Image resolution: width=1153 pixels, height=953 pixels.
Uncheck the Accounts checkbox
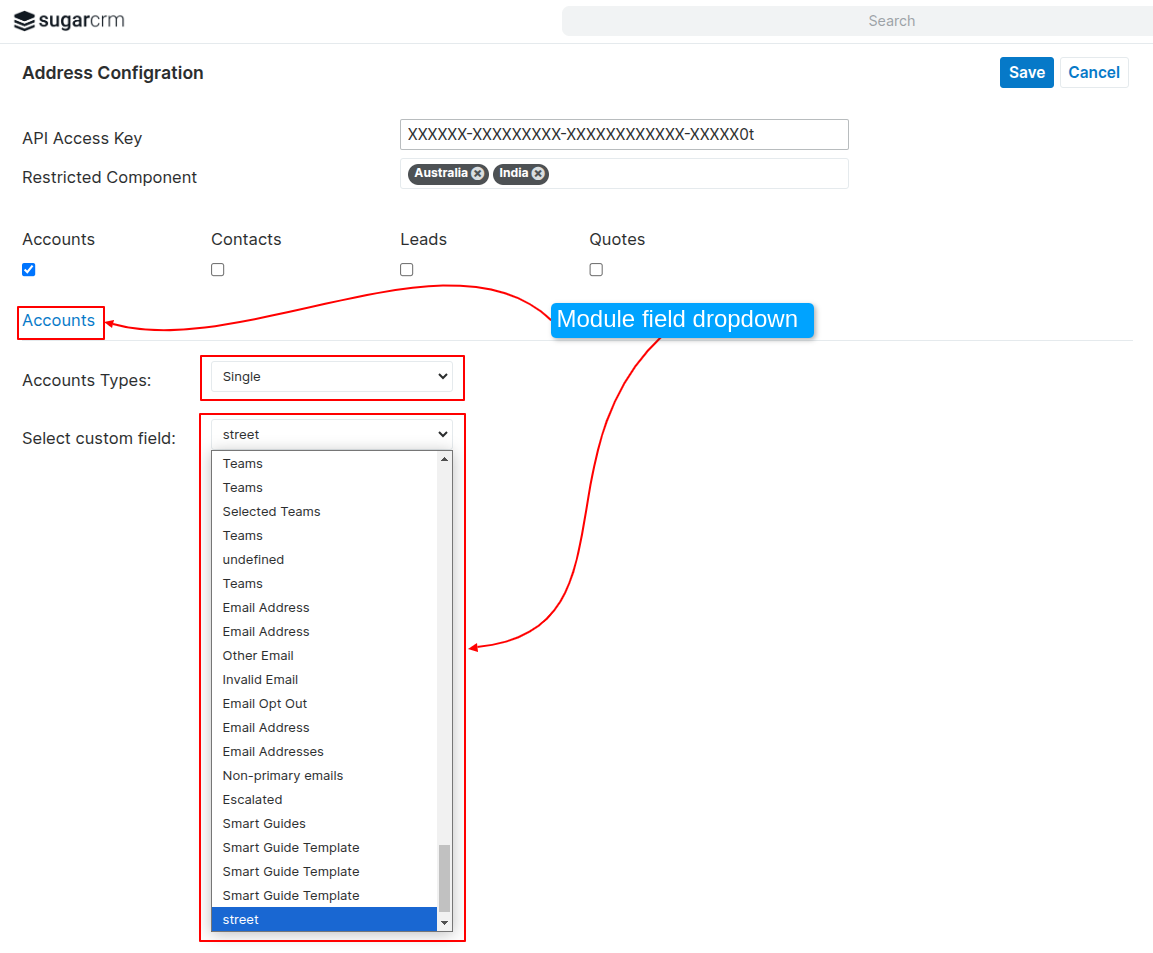tap(29, 270)
